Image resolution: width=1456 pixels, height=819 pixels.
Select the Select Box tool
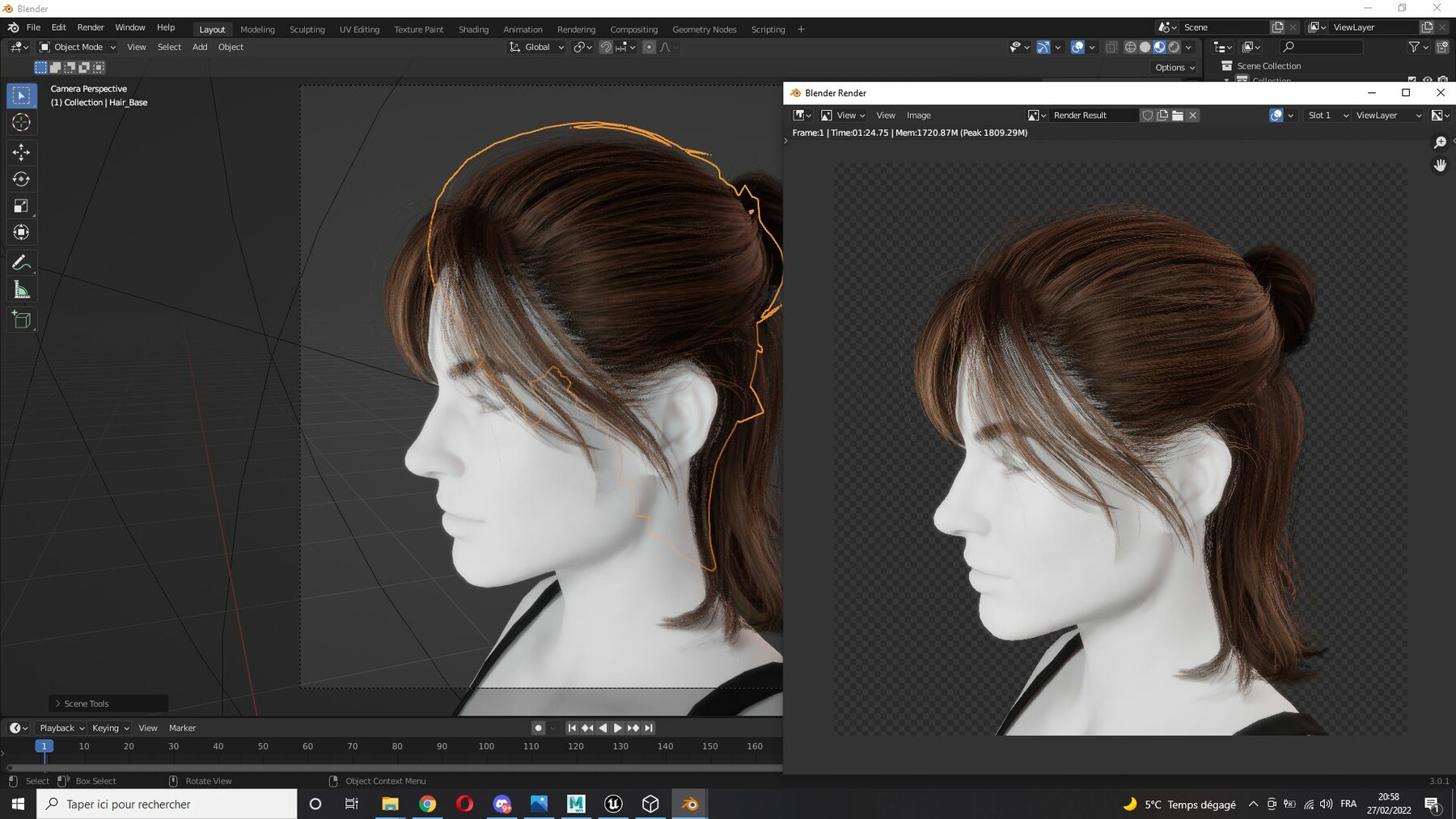22,96
